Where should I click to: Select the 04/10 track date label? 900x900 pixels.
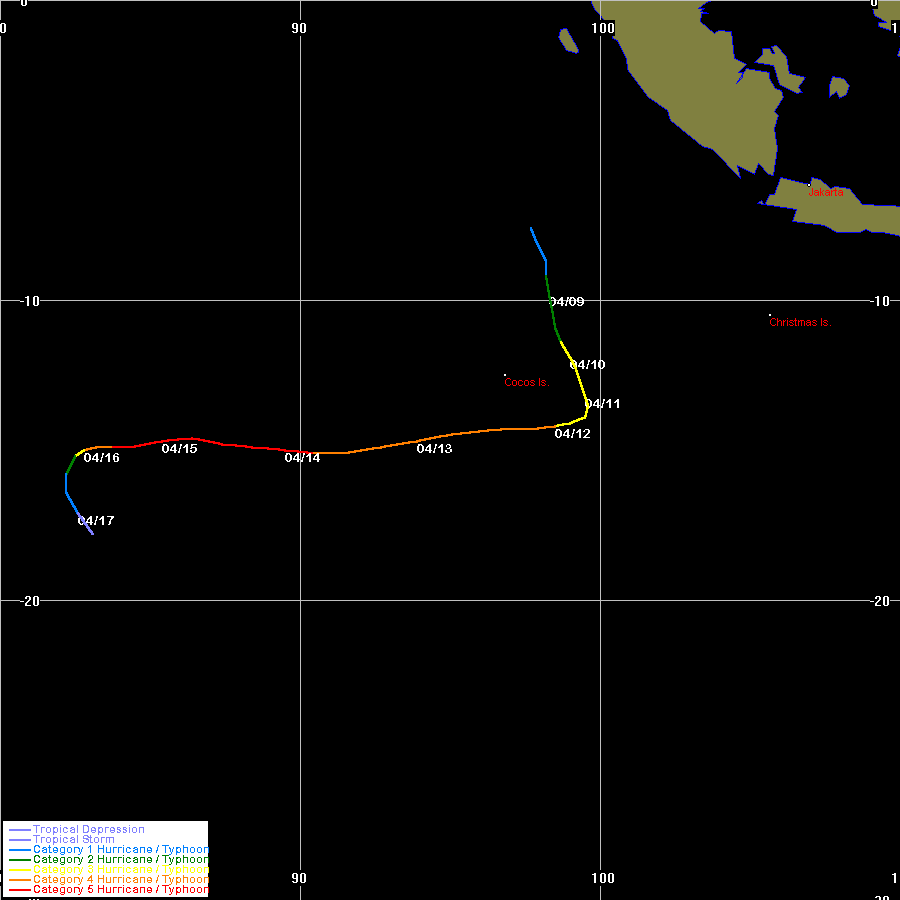pyautogui.click(x=587, y=365)
